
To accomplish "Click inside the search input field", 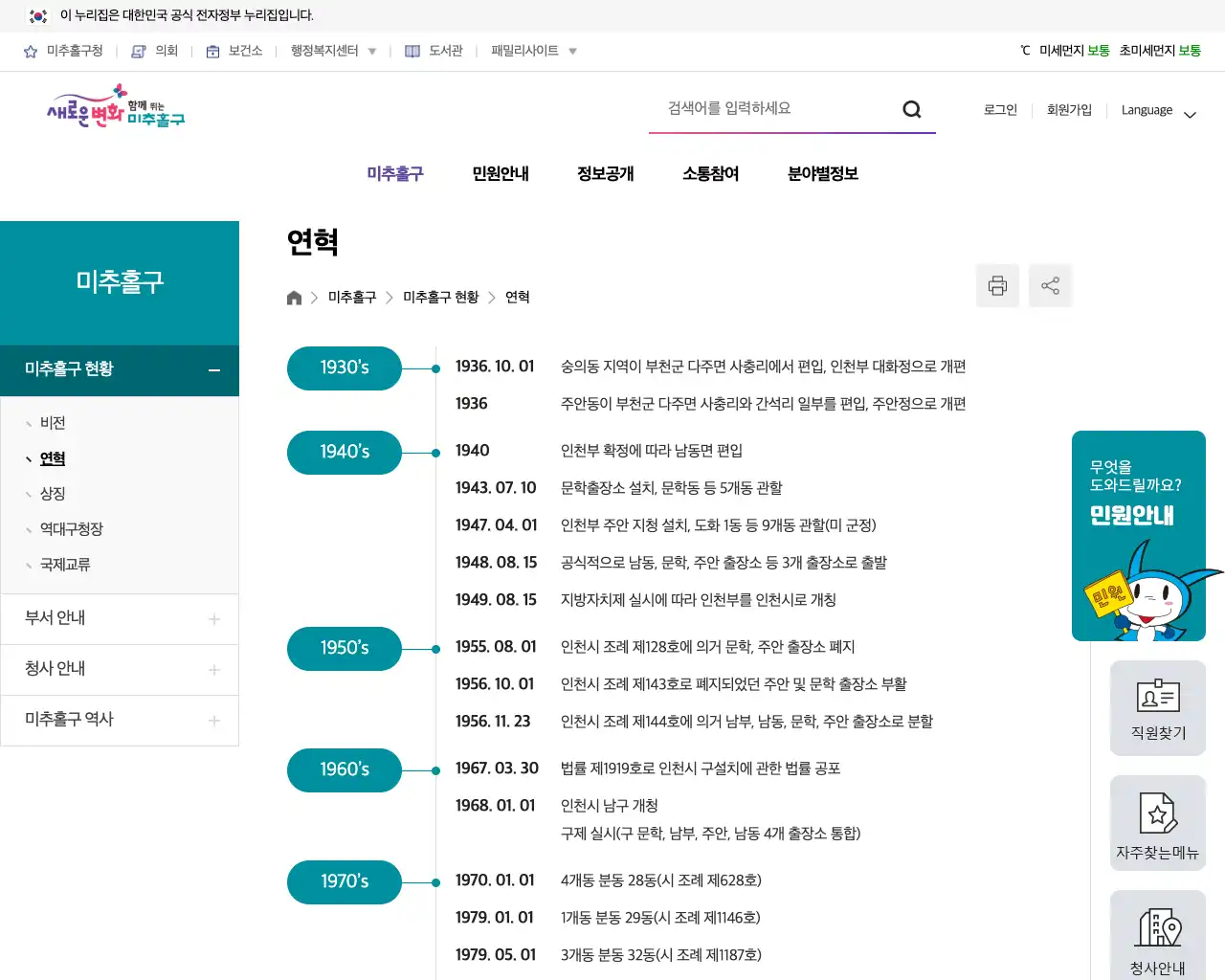I will coord(775,107).
